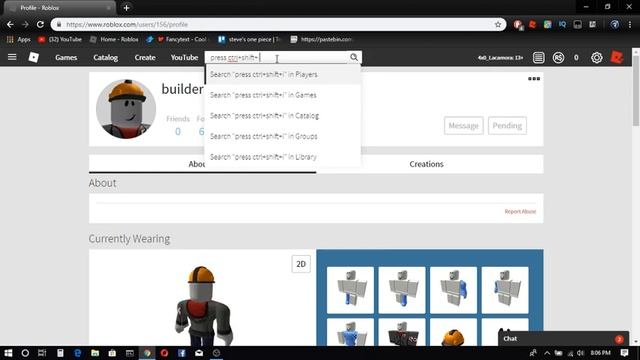Click the IQ browser extension icon
The height and width of the screenshot is (360, 640).
(562, 24)
